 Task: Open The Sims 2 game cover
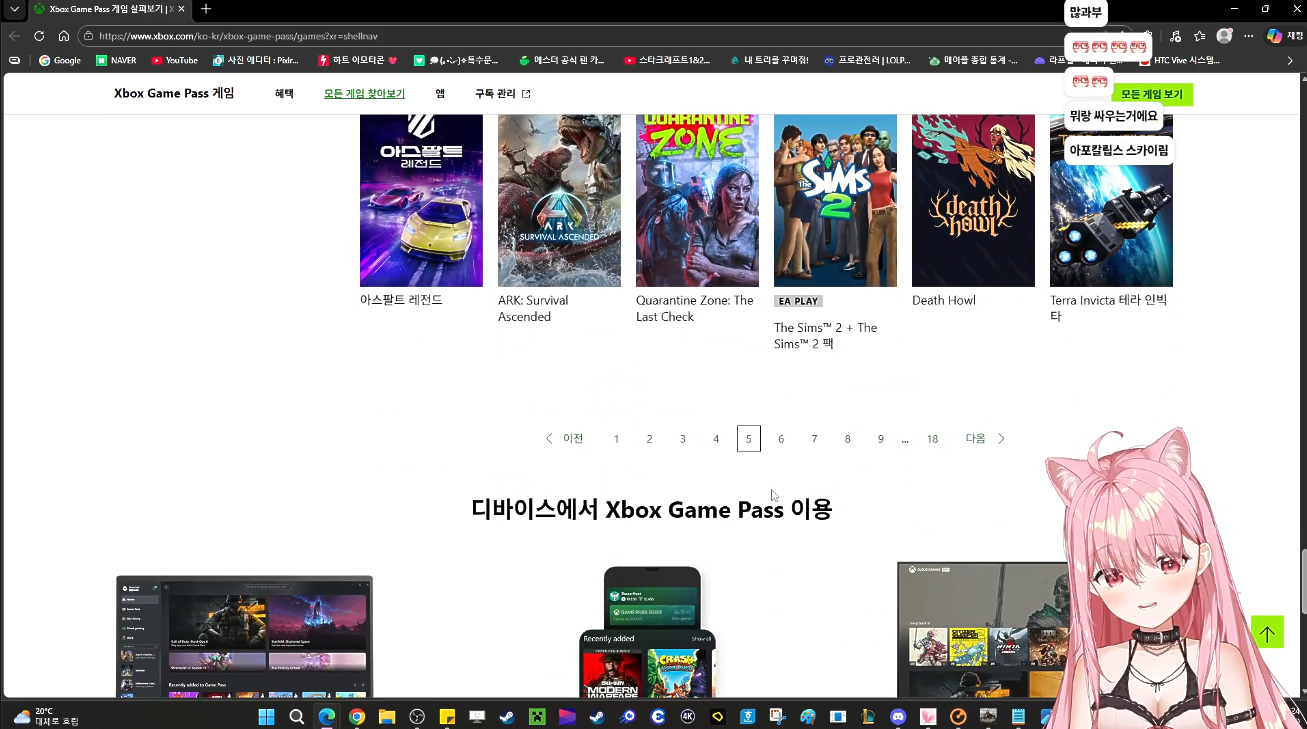click(835, 200)
